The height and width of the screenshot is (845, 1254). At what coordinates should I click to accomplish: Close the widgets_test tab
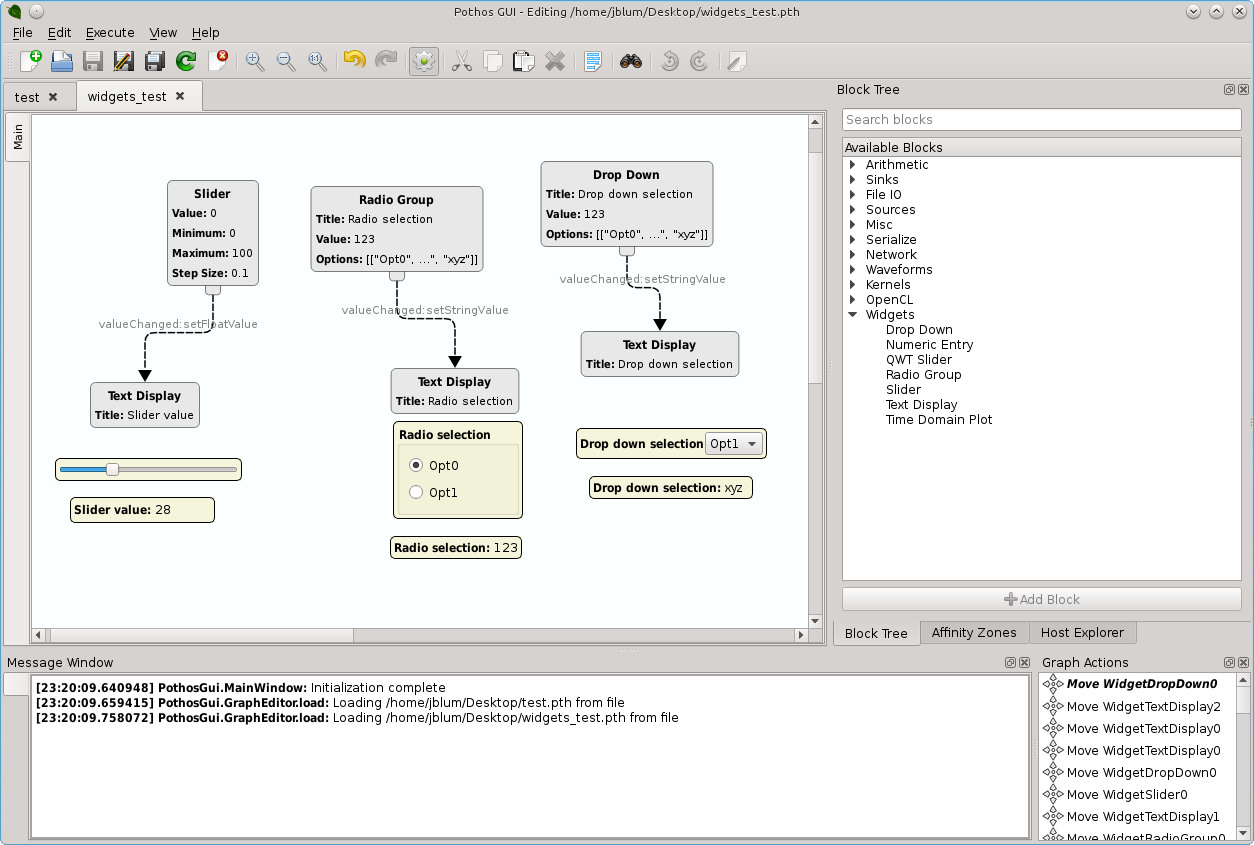180,96
